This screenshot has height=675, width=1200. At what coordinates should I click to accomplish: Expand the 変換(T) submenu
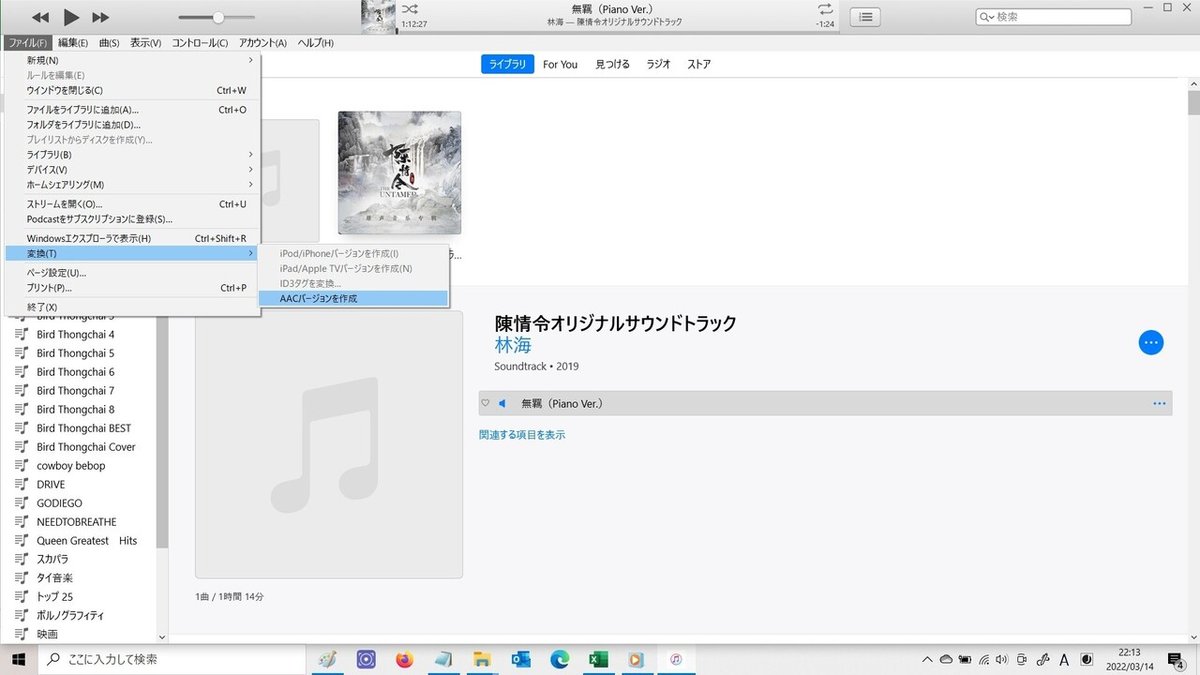coord(132,253)
